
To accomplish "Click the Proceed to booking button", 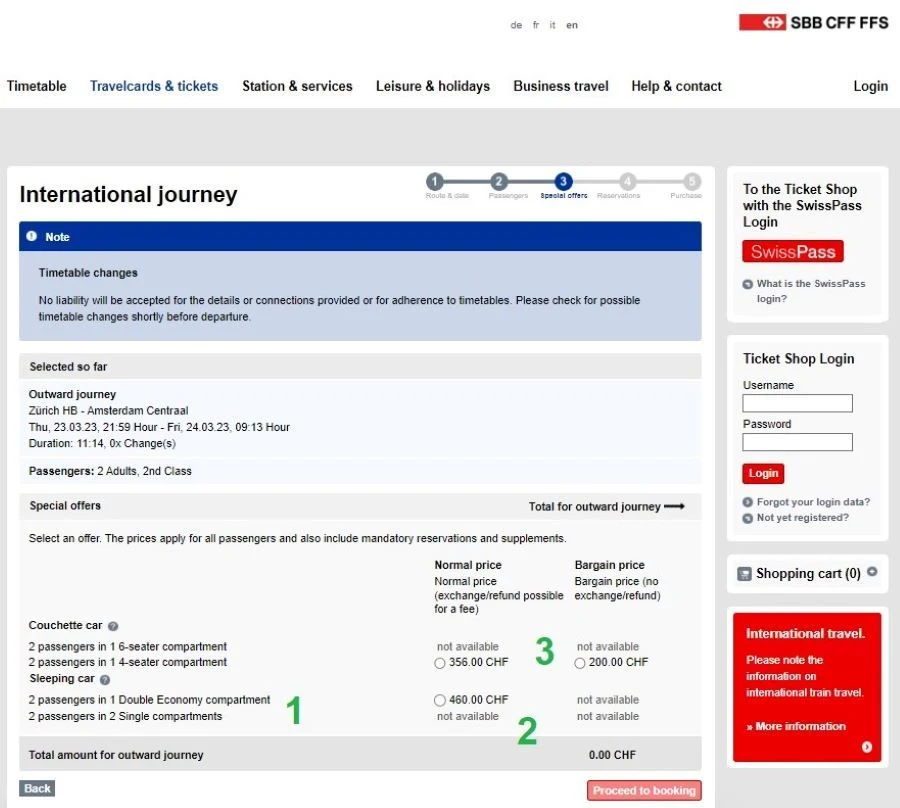I will [x=644, y=790].
